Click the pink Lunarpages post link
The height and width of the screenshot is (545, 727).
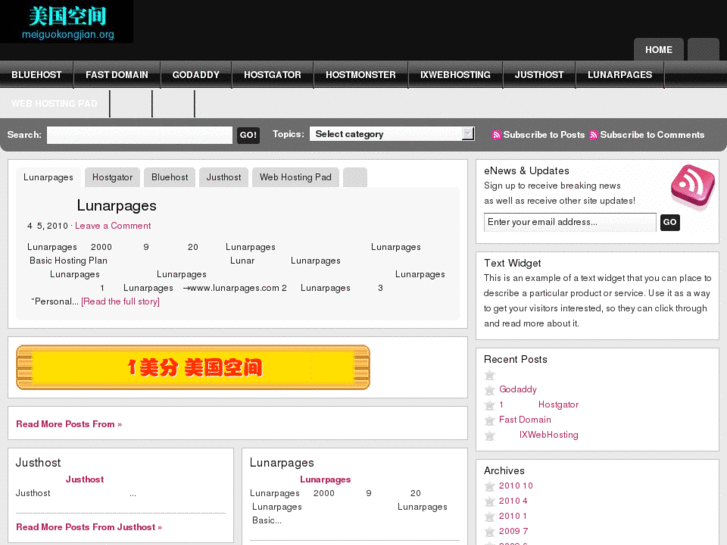click(325, 480)
